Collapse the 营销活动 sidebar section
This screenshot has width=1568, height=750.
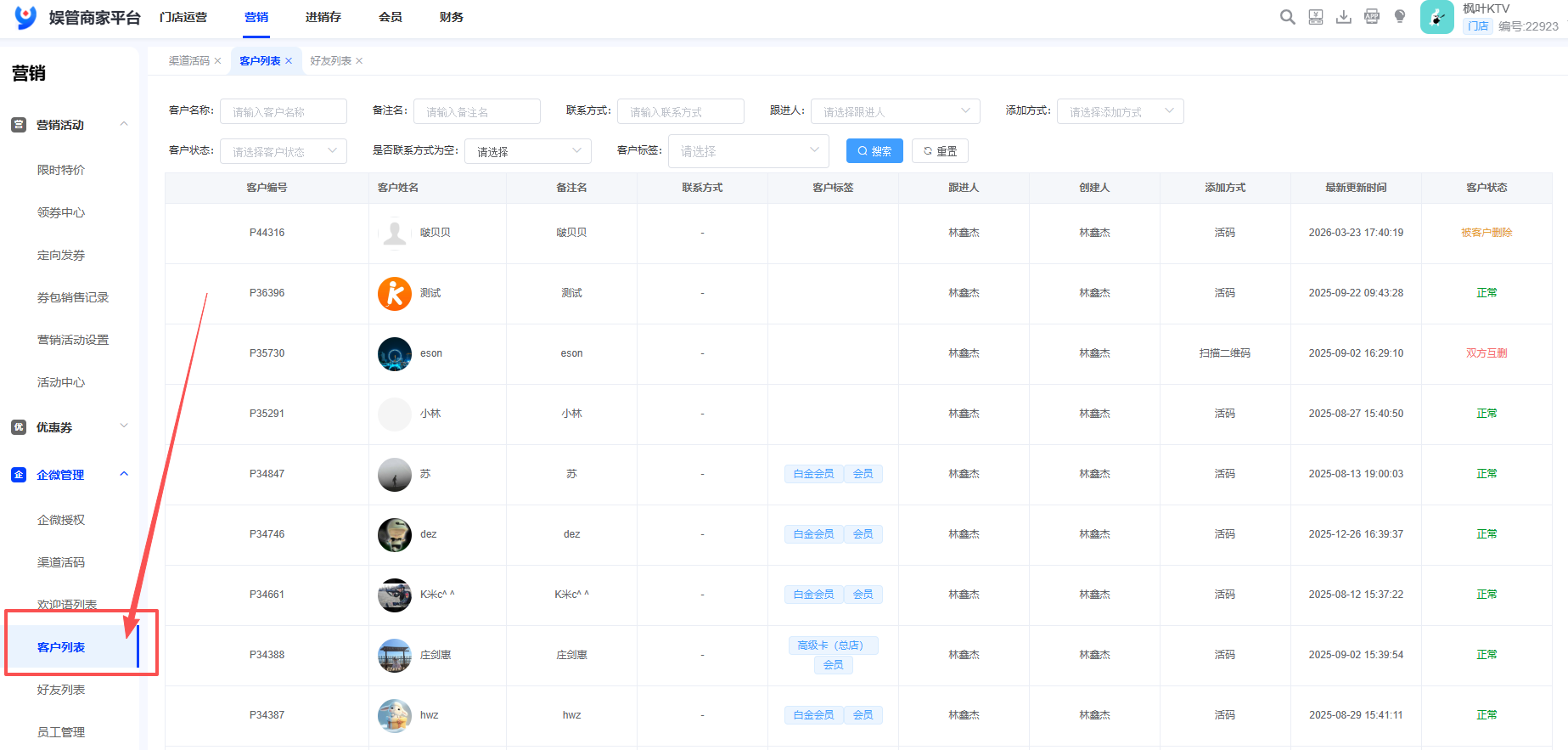coord(124,125)
